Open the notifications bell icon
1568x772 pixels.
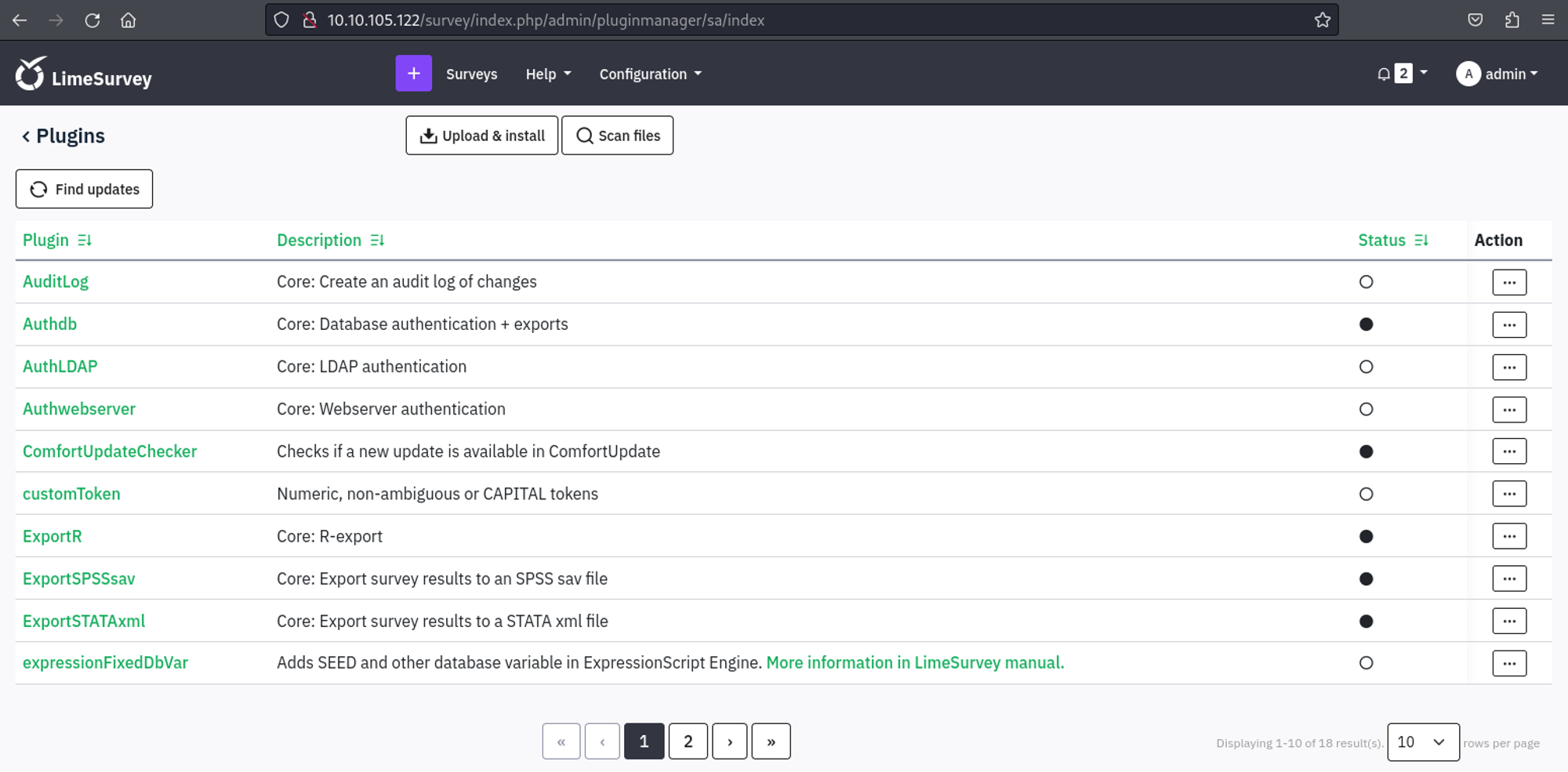(1384, 74)
